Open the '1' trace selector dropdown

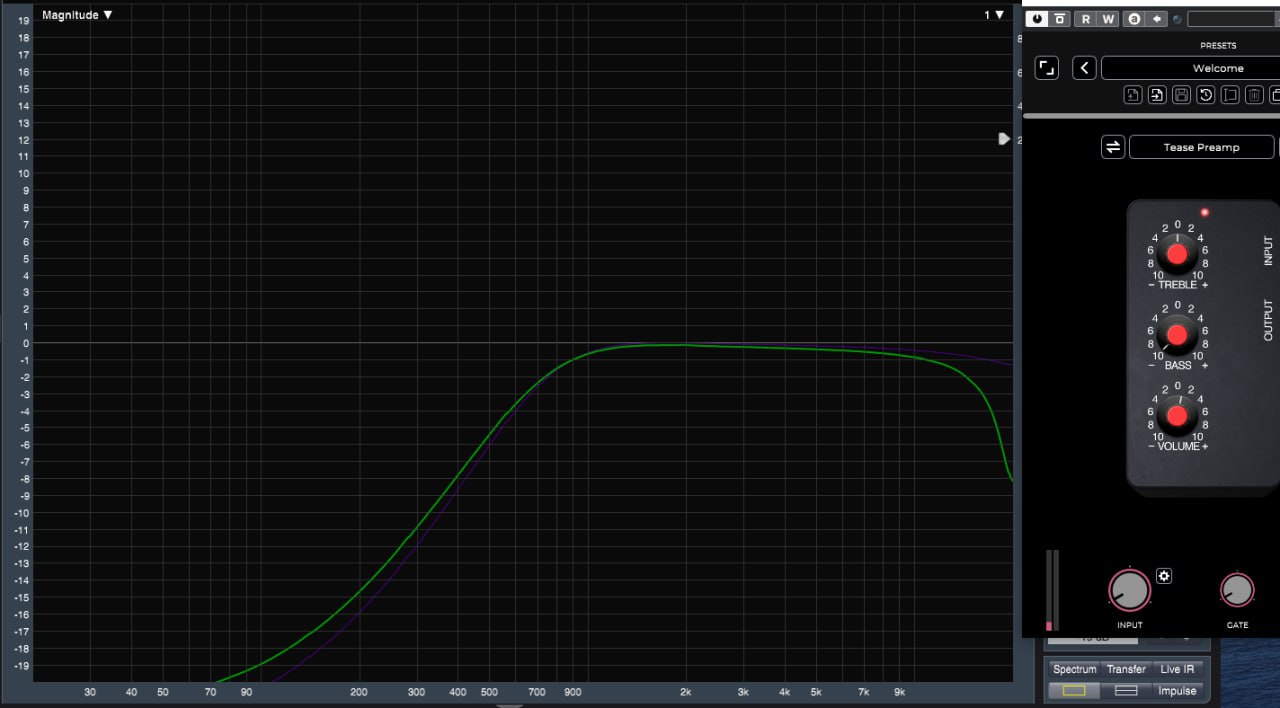995,15
